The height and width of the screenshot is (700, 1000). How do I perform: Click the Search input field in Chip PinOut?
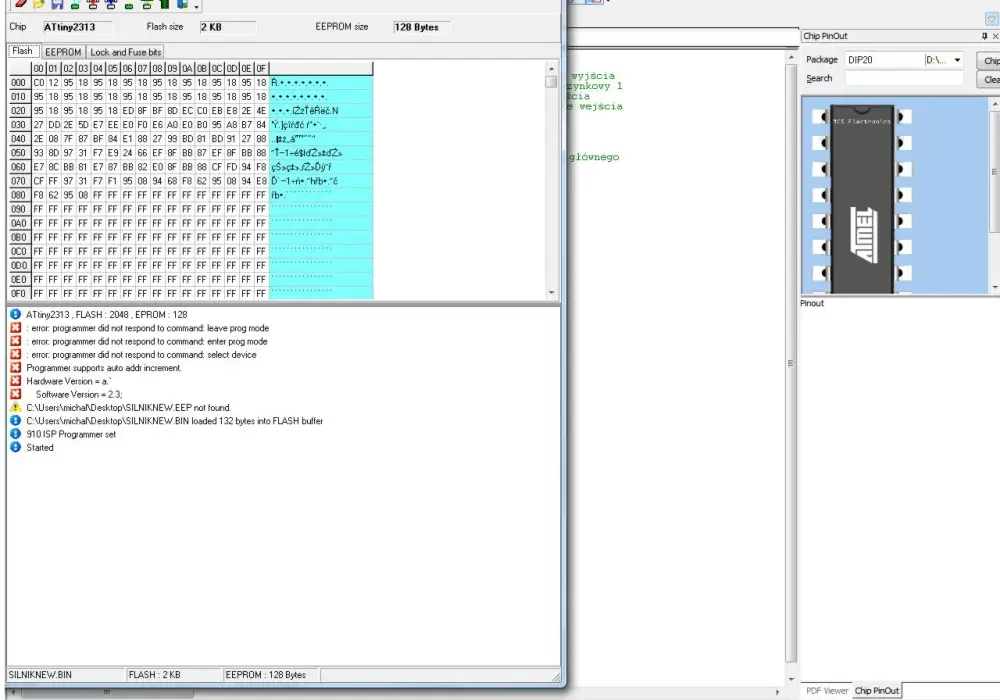(x=904, y=78)
